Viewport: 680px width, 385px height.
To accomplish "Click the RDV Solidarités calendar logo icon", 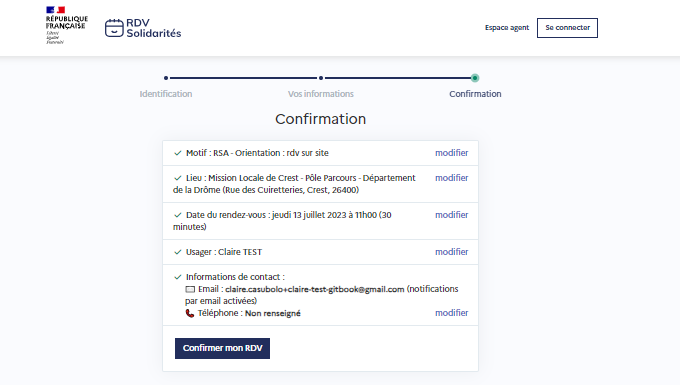I will point(114,28).
